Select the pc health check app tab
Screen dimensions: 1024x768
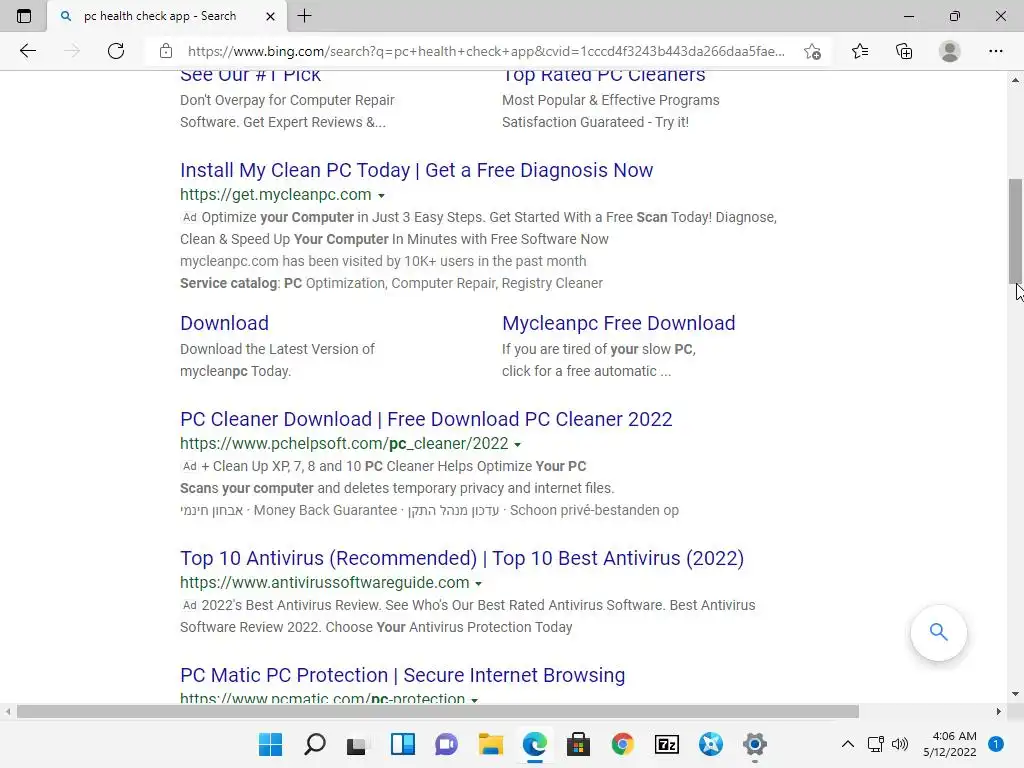[x=167, y=16]
